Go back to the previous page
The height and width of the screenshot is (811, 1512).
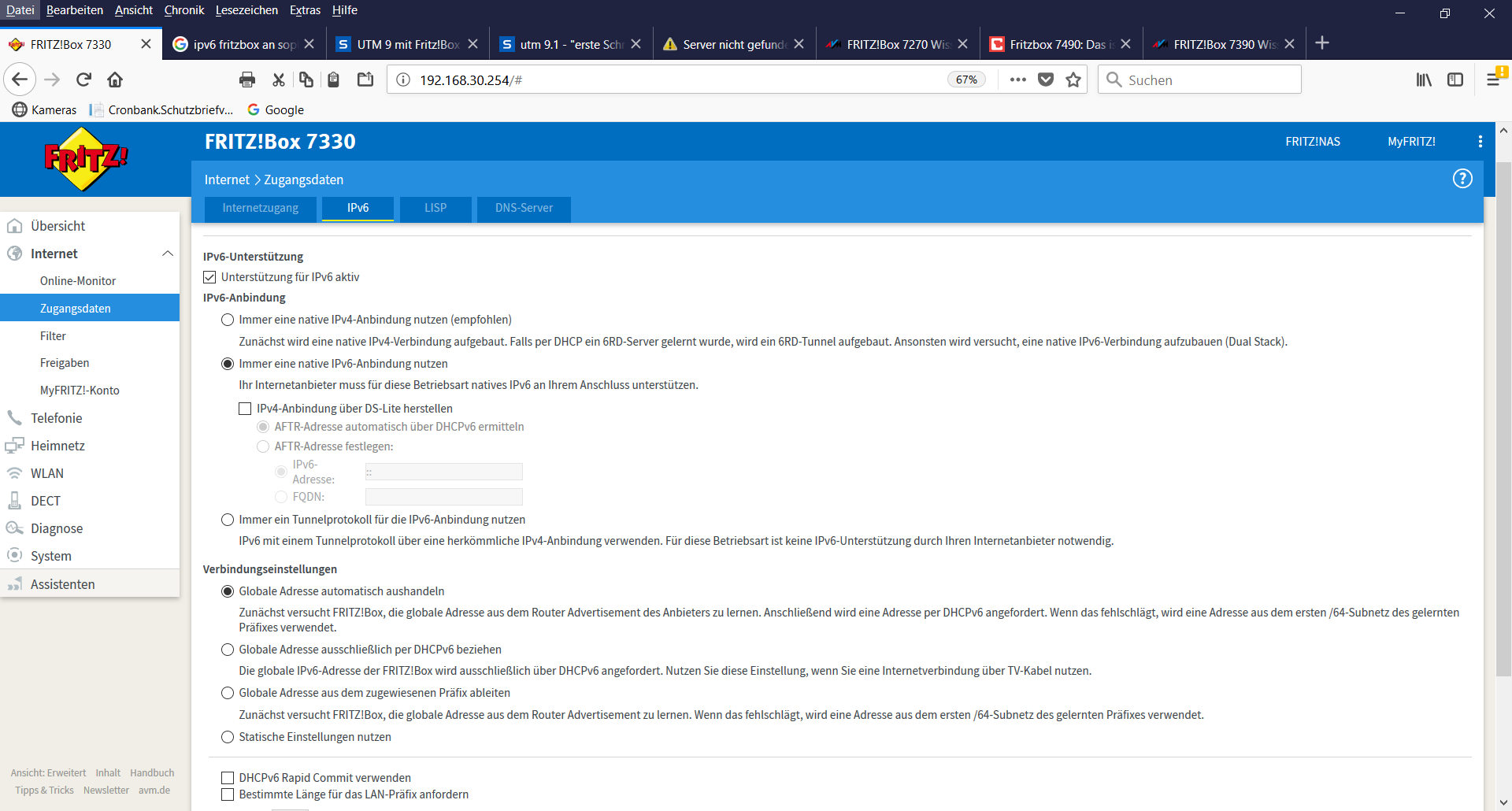coord(20,80)
